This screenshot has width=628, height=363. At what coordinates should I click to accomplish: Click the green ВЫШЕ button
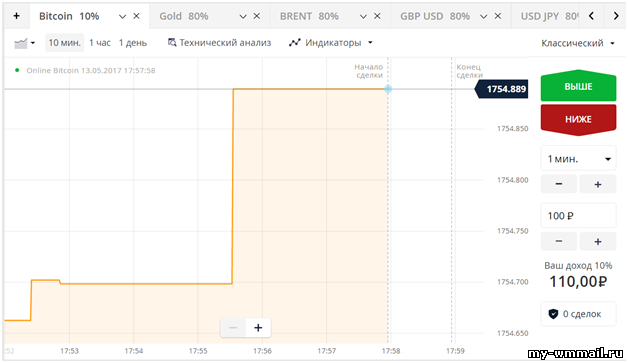(578, 86)
